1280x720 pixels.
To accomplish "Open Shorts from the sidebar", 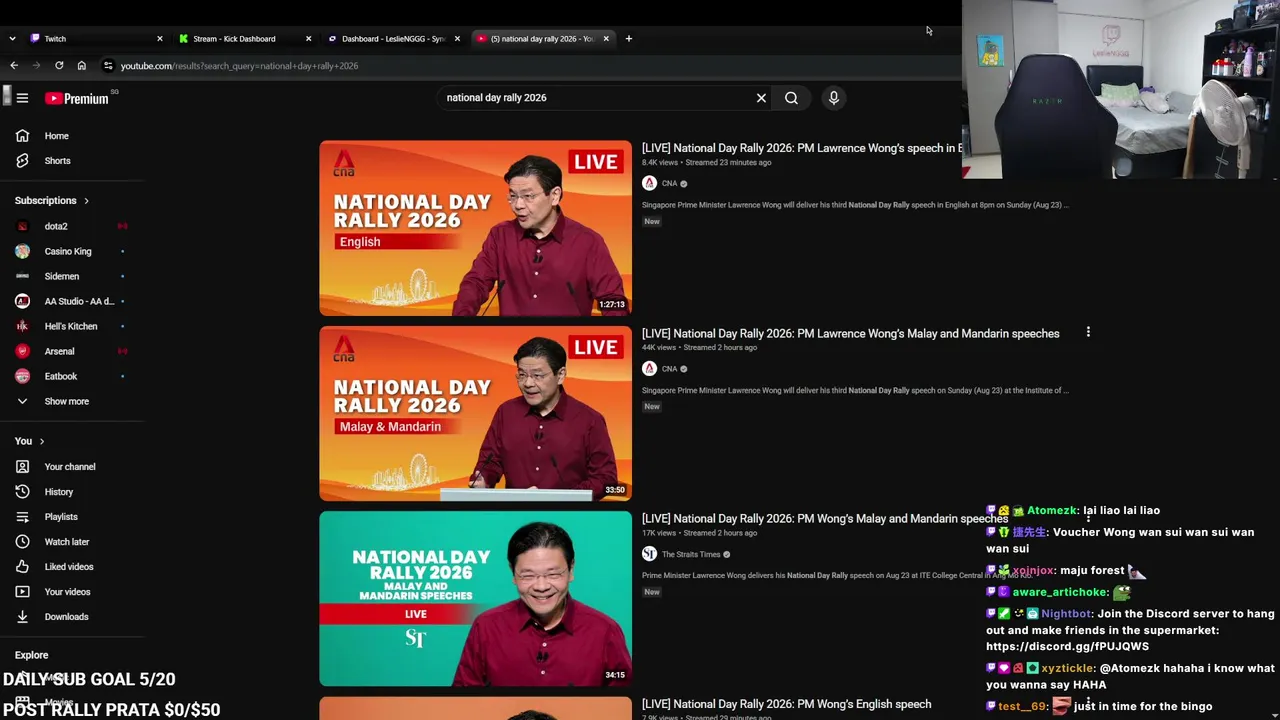I will pyautogui.click(x=57, y=161).
